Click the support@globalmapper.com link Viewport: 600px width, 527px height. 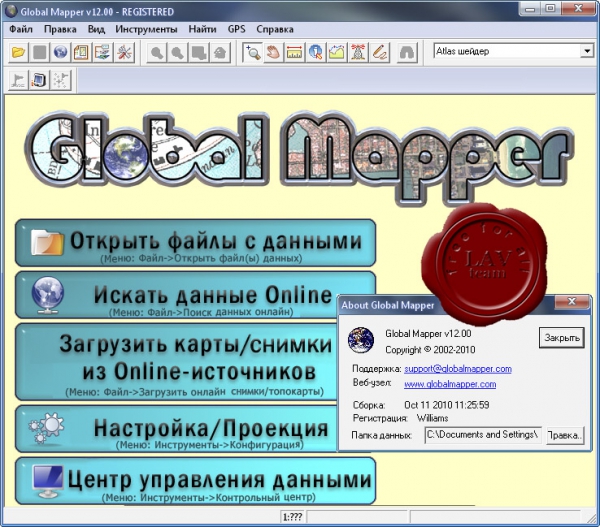[458, 369]
